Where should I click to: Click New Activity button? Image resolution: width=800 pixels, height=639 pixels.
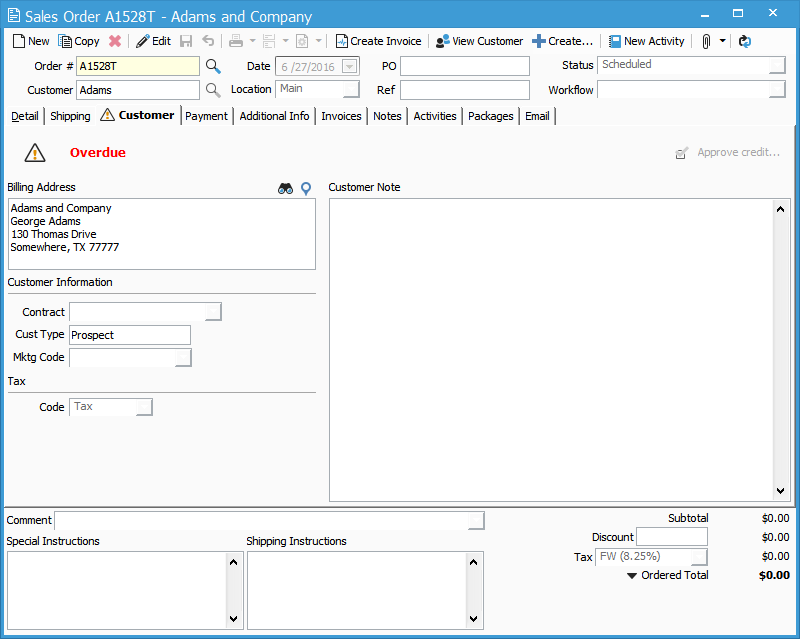pos(646,41)
